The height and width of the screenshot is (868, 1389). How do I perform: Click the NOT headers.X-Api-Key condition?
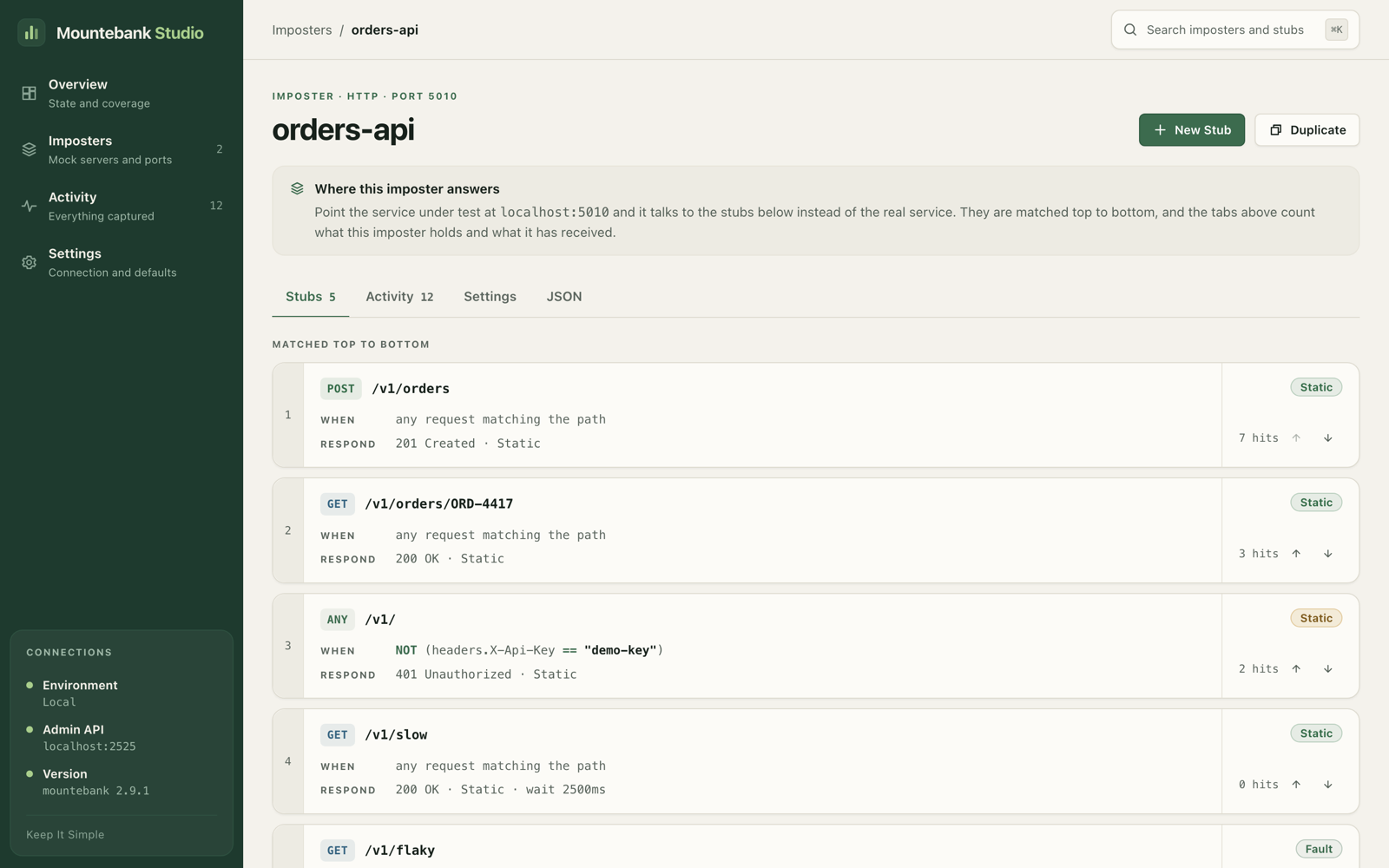[530, 650]
